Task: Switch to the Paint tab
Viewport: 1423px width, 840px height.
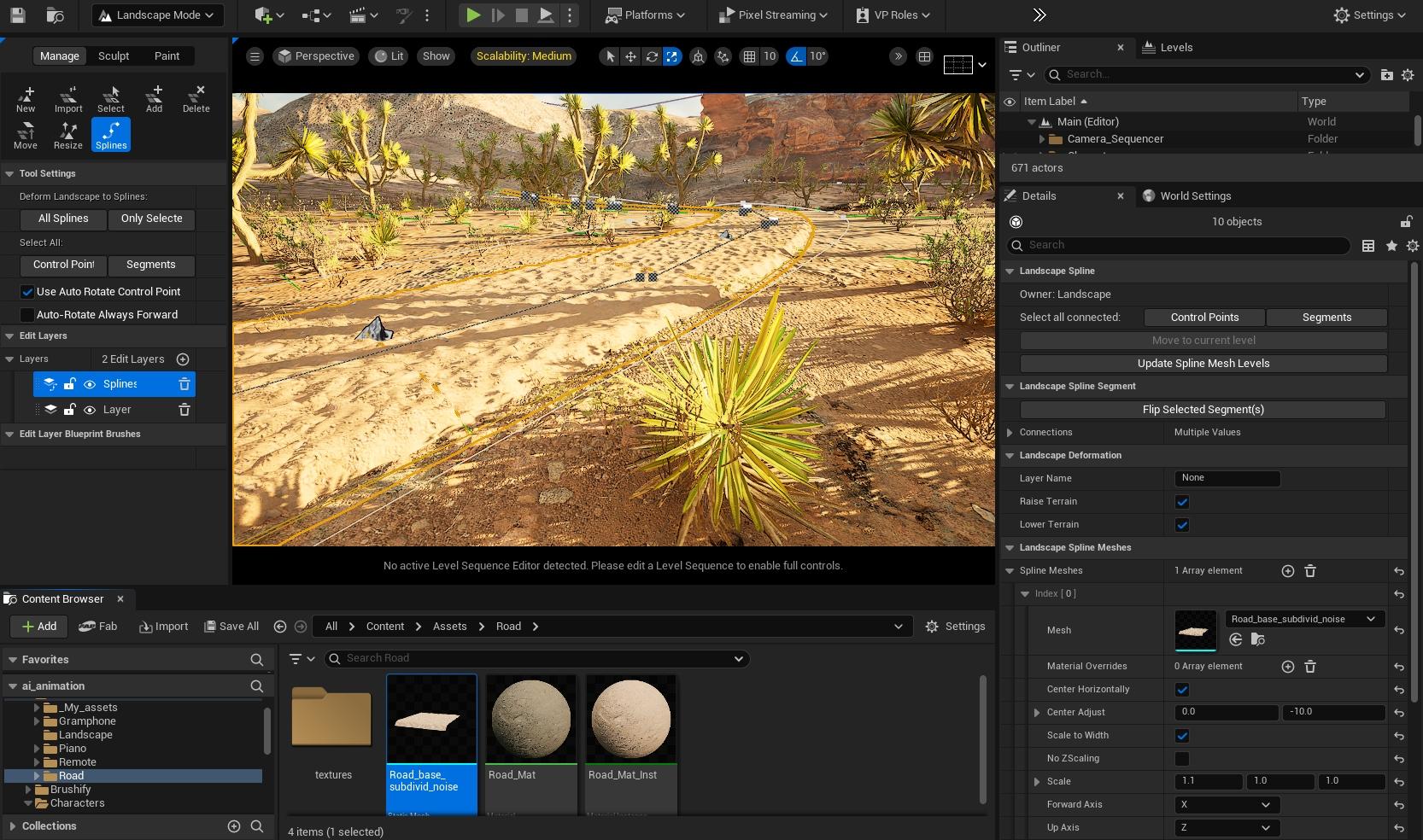Action: click(167, 55)
